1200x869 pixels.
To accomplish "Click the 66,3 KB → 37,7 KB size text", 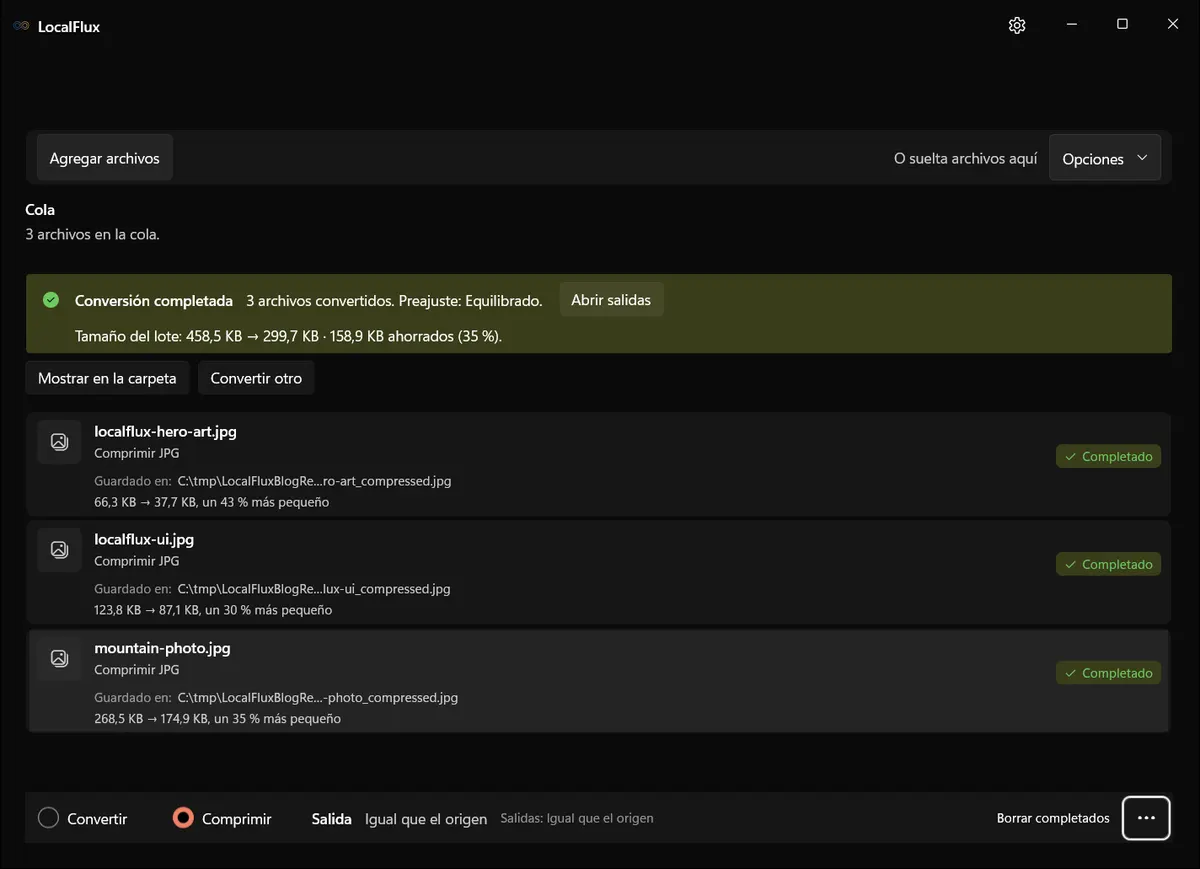I will point(211,502).
